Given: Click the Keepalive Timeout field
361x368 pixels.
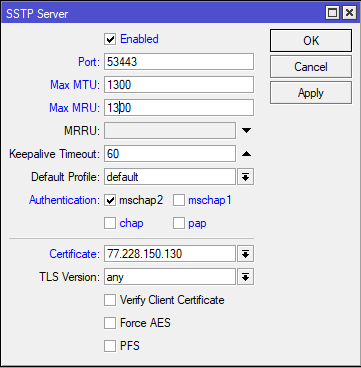Looking at the screenshot, I should (170, 154).
